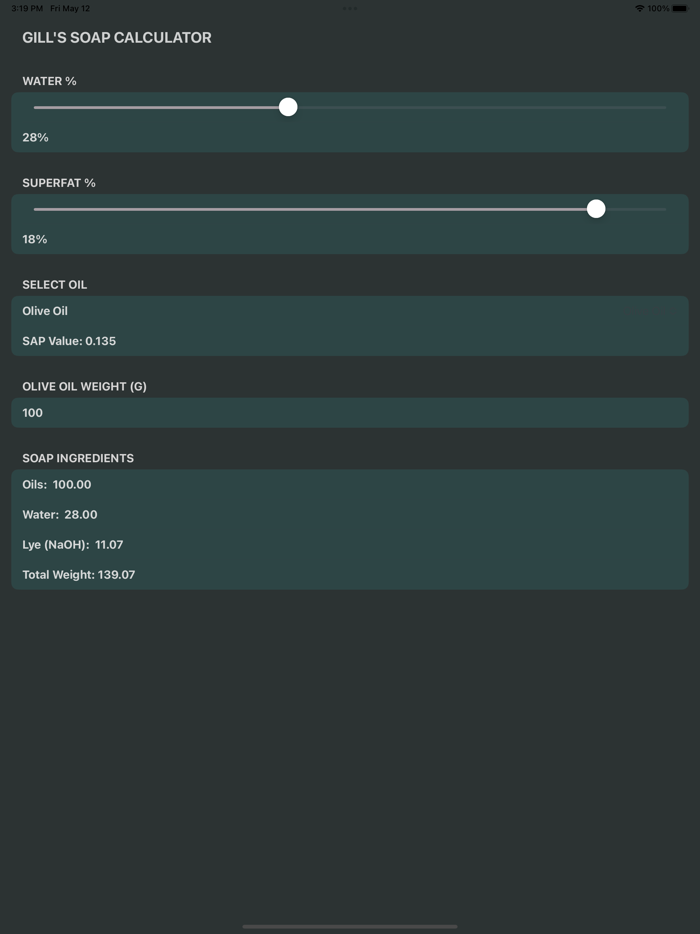The image size is (700, 934).
Task: Tap the 18% superfat percentage label
Action: [35, 239]
